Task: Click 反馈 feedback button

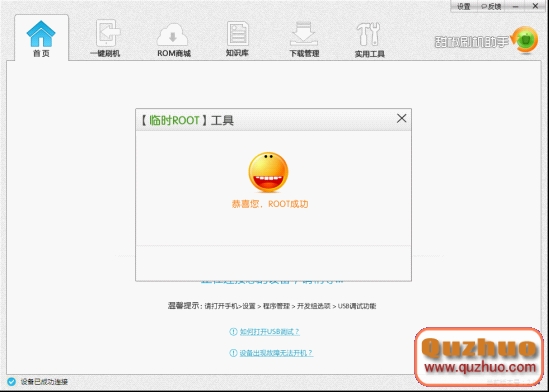Action: [x=491, y=6]
